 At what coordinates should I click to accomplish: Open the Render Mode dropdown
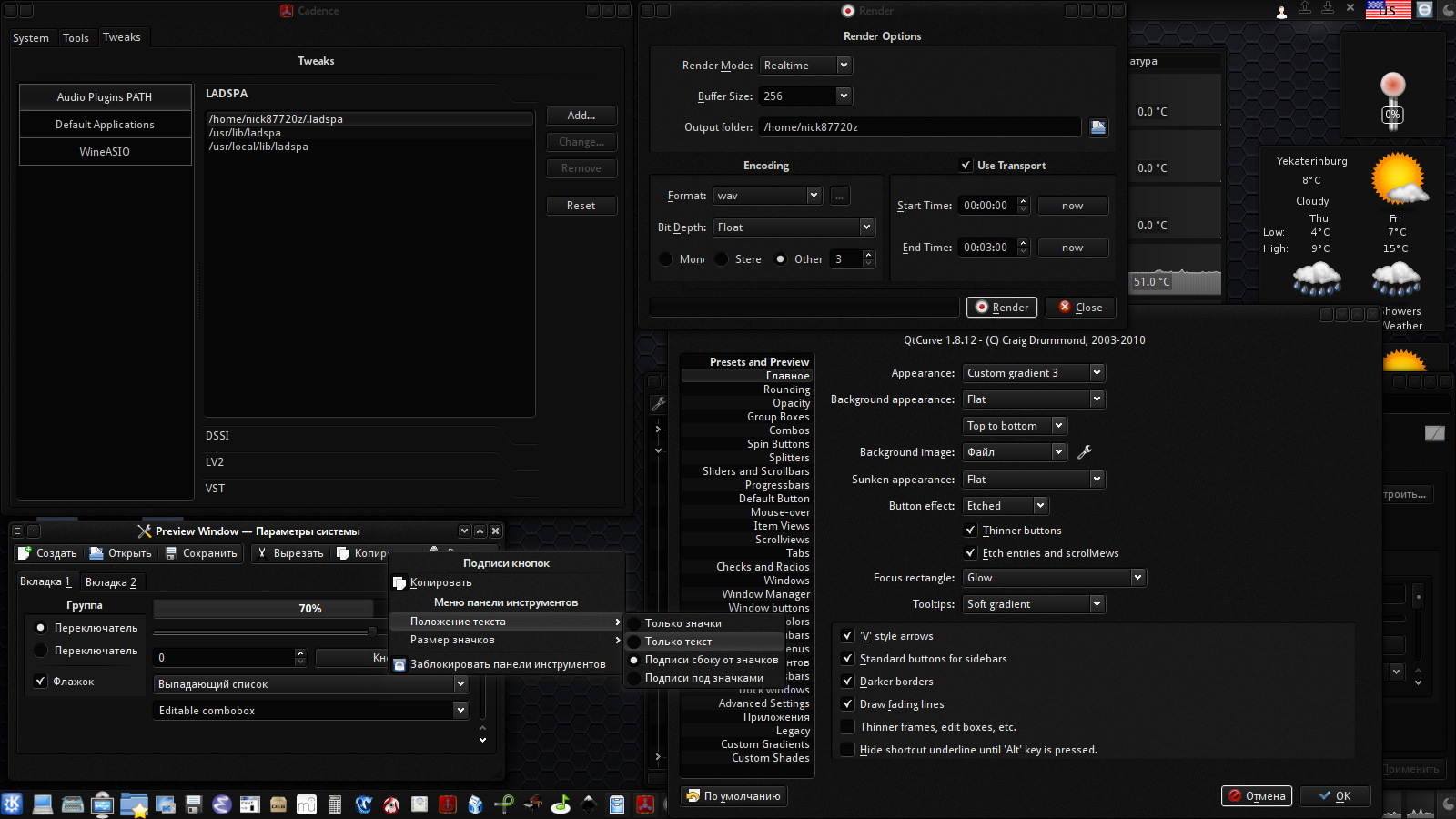click(x=805, y=66)
